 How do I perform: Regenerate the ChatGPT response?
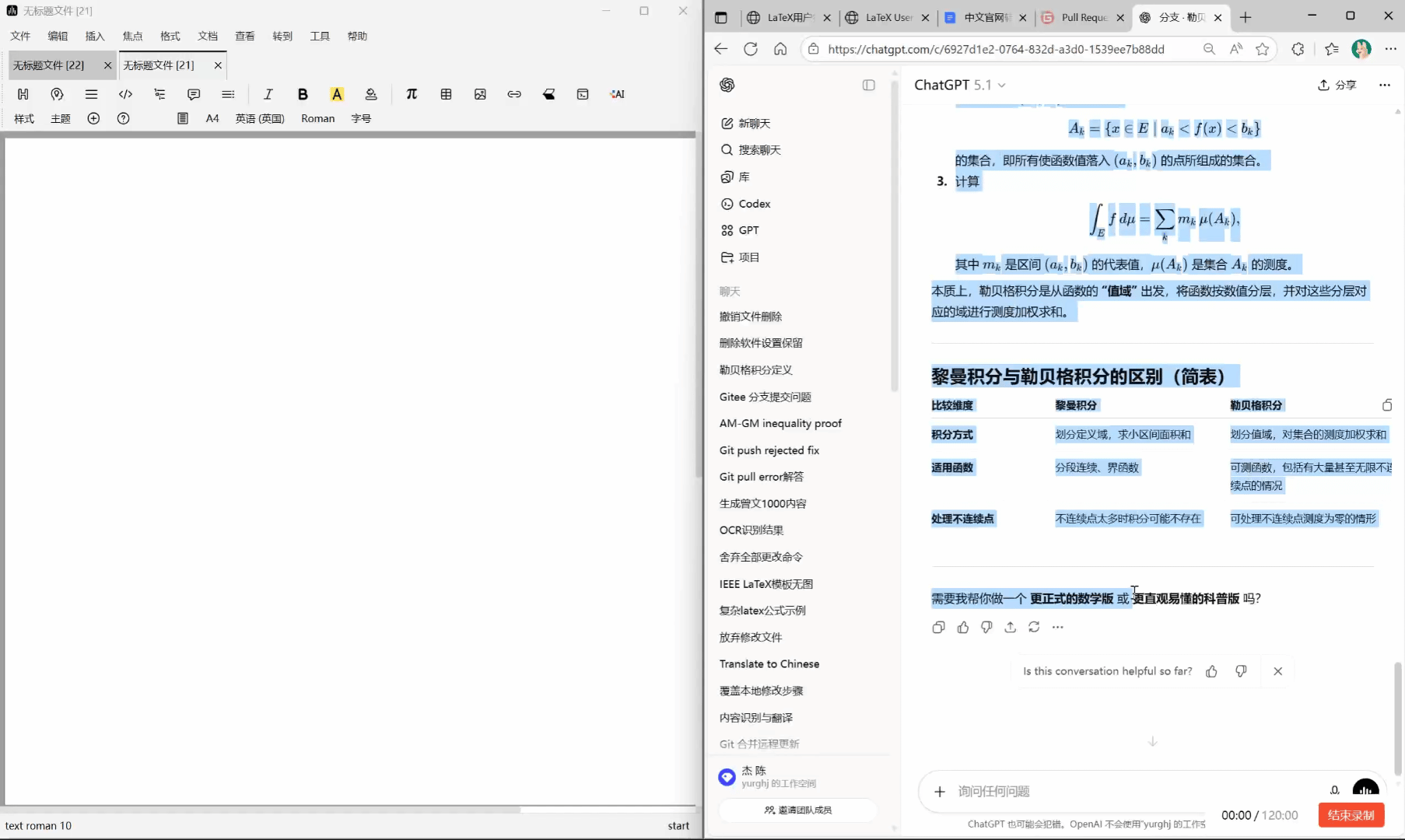point(1034,627)
